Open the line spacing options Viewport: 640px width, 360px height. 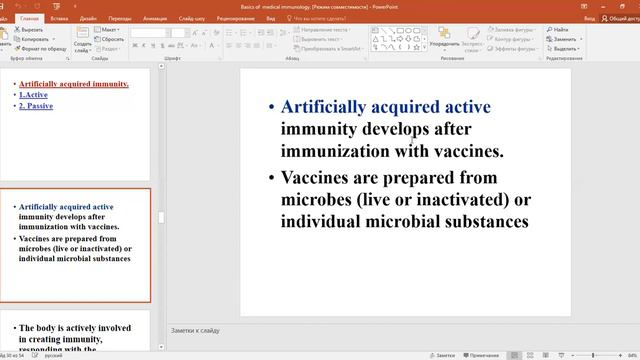(x=283, y=33)
